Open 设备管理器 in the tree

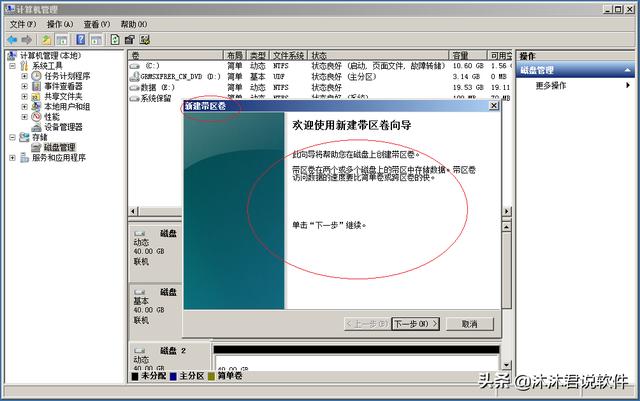[x=63, y=127]
